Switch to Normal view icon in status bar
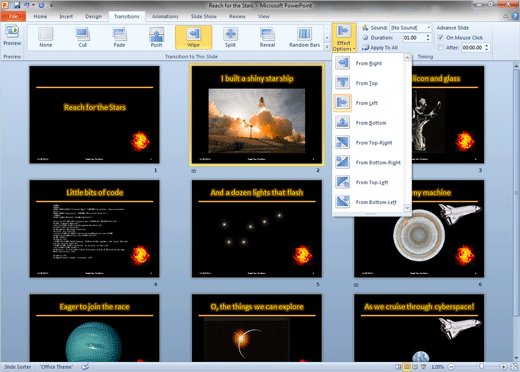Viewport: 520px width, 372px height. pos(398,367)
